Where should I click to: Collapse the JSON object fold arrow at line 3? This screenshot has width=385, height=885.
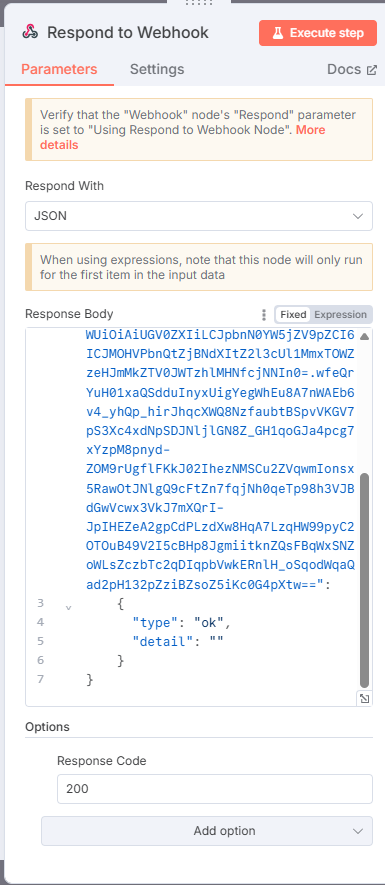pos(69,608)
